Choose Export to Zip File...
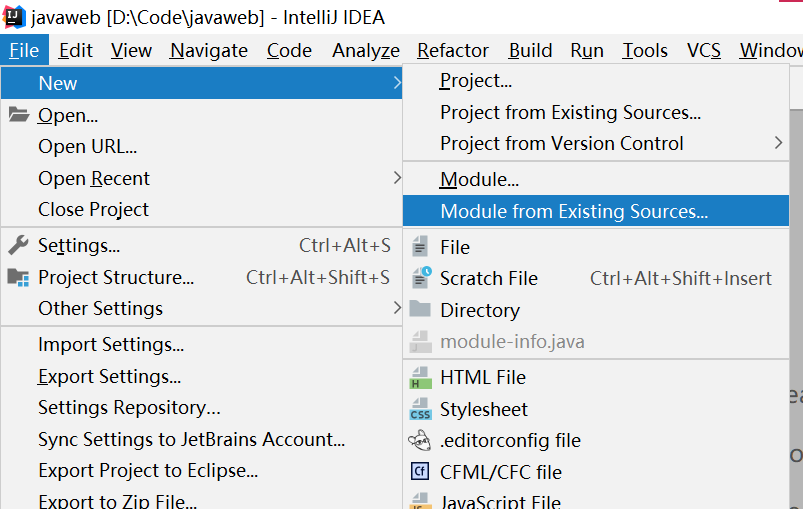Viewport: 803px width, 509px height. (x=201, y=499)
